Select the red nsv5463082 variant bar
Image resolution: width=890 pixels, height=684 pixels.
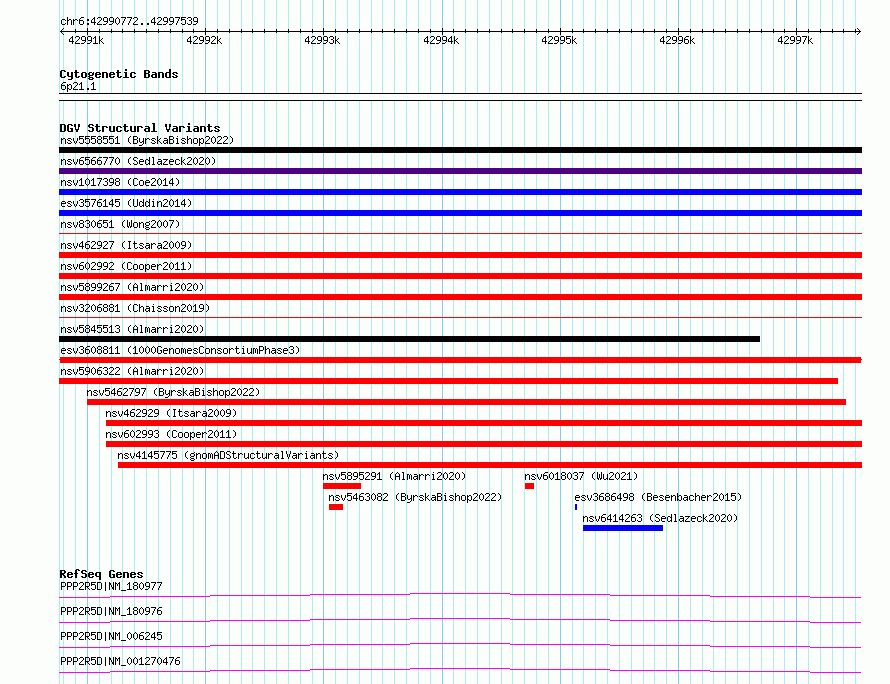tap(336, 507)
